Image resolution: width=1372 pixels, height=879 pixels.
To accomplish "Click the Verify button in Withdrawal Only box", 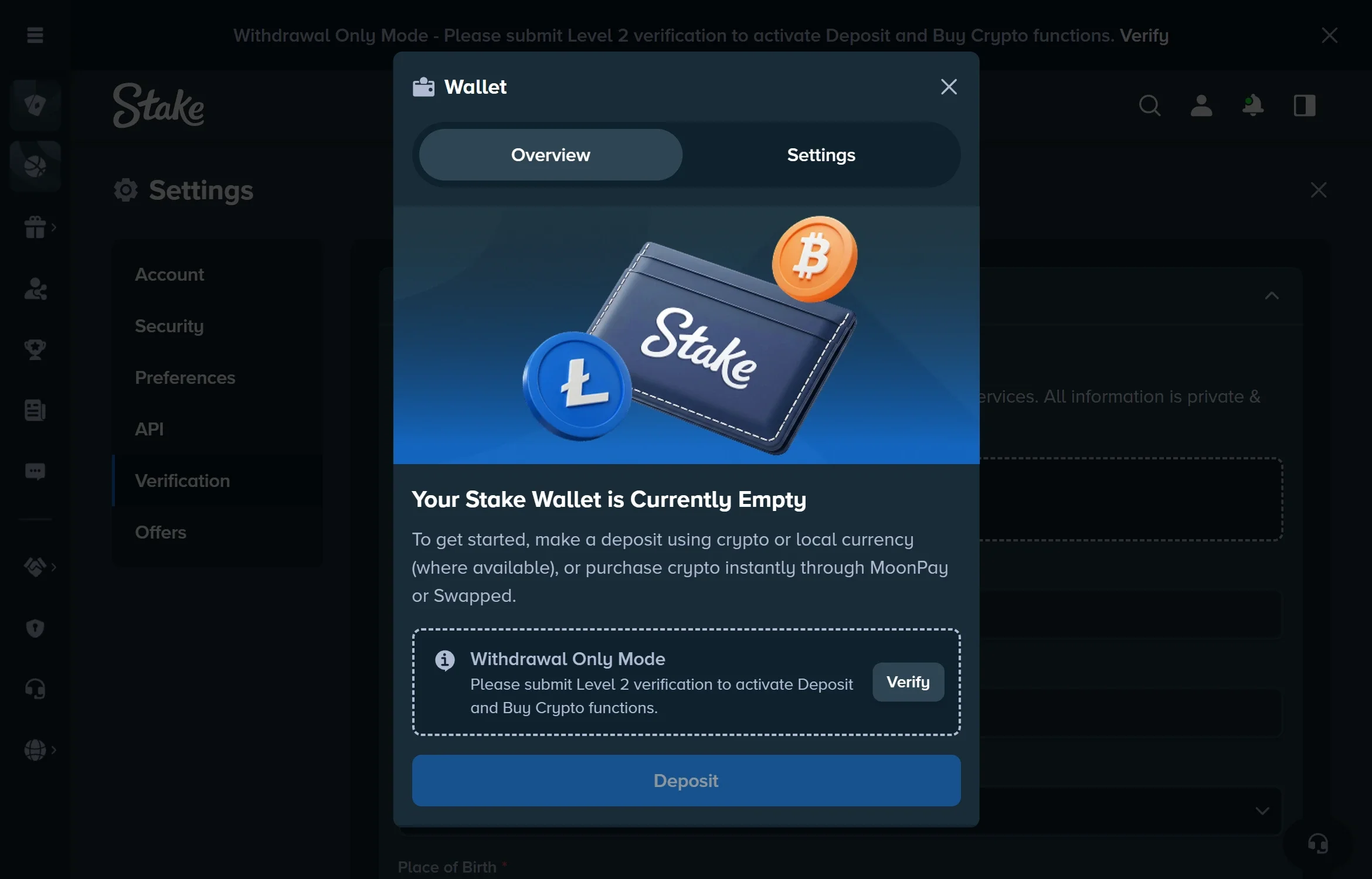I will point(908,682).
